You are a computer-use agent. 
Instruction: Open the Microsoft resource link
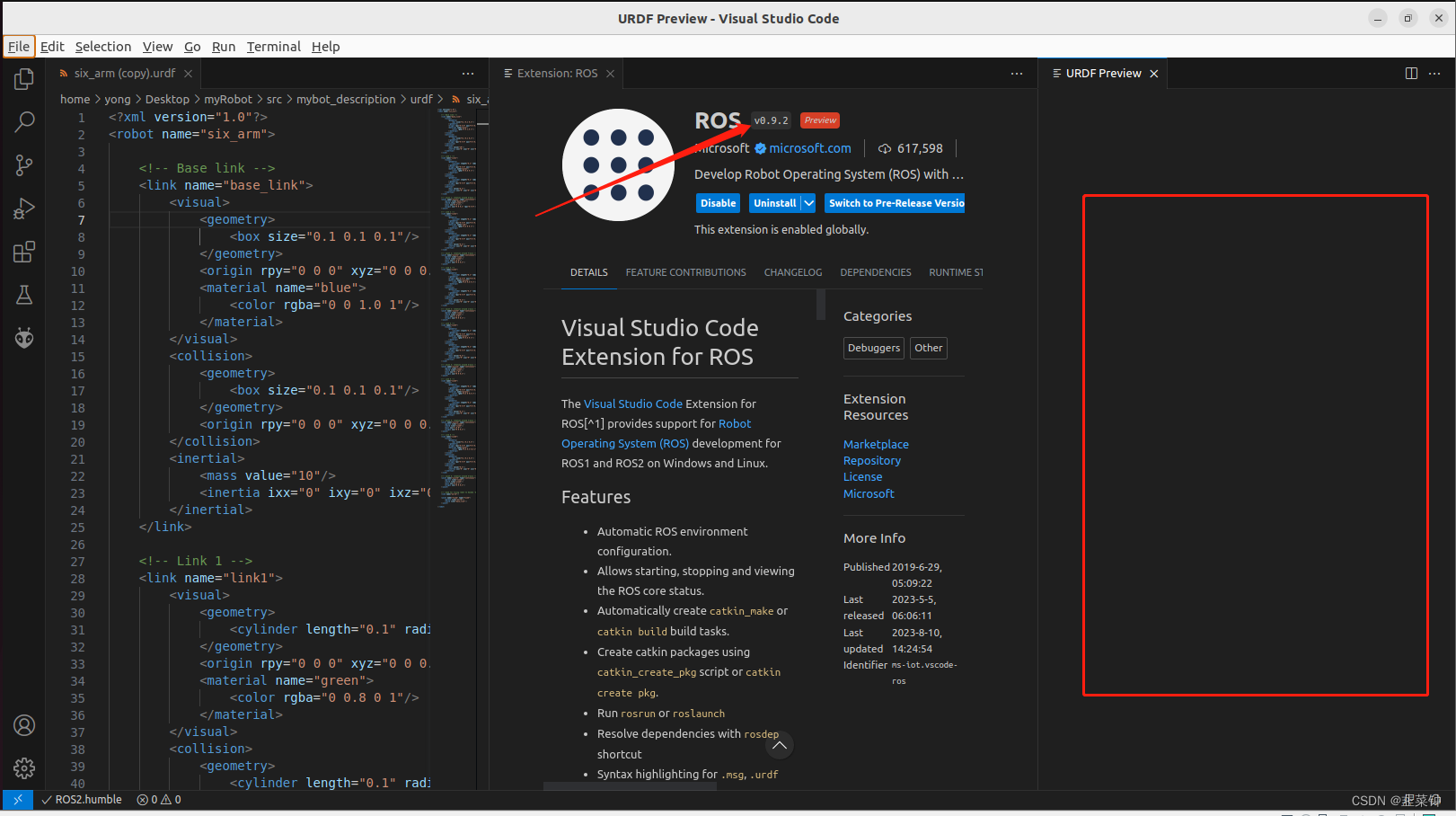(869, 494)
